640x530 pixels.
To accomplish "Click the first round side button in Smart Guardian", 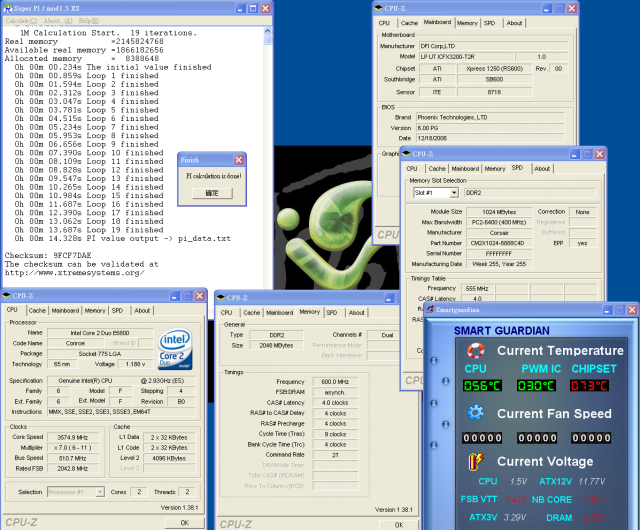I will point(433,360).
